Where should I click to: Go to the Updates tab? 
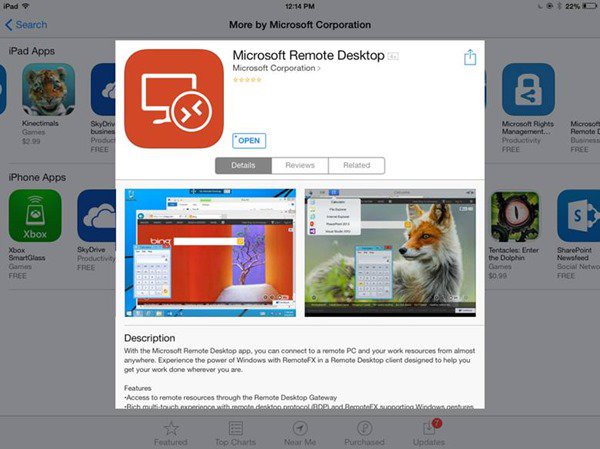[x=429, y=434]
